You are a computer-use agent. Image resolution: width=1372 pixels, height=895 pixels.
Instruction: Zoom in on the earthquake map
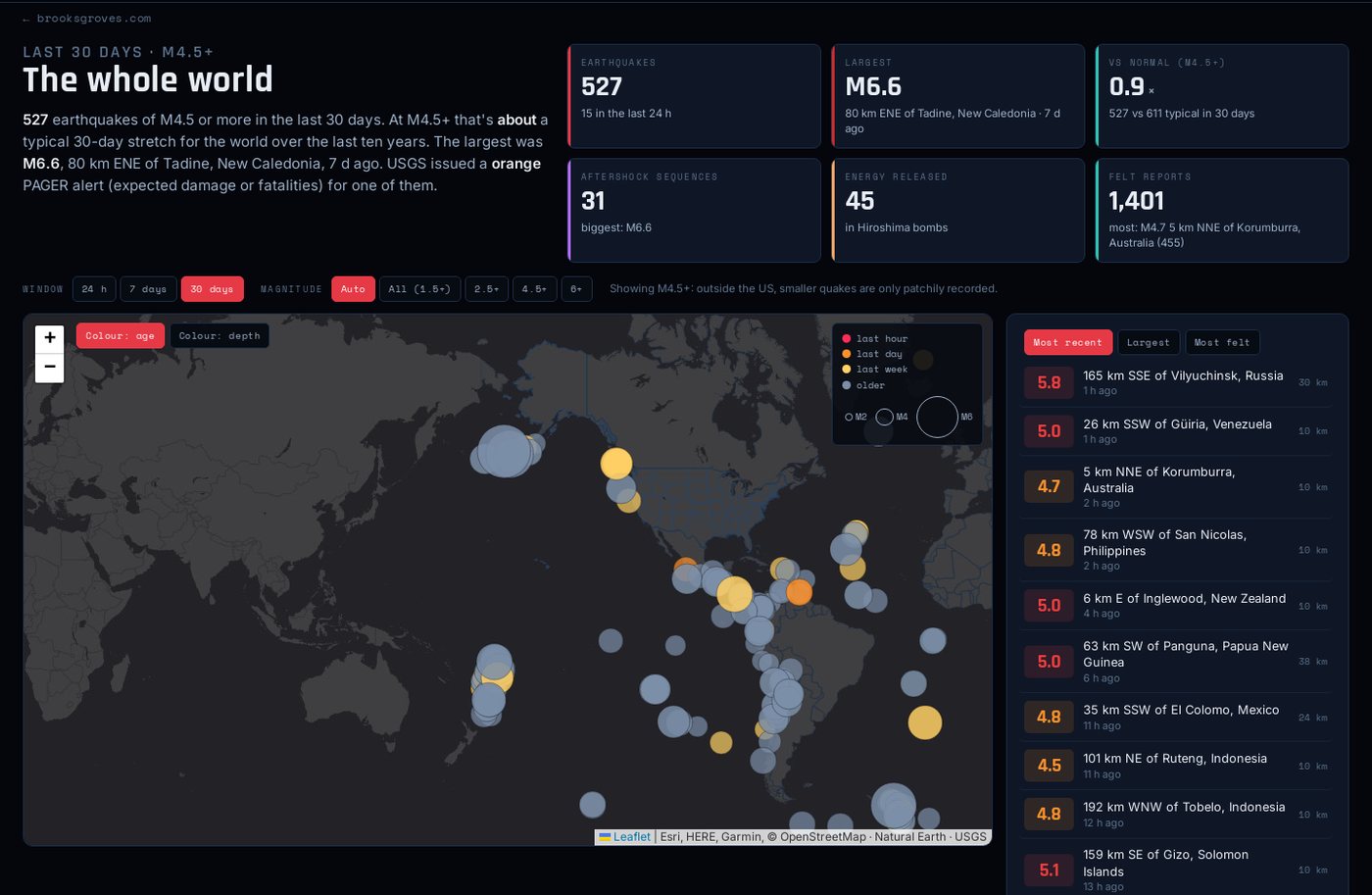click(x=50, y=338)
